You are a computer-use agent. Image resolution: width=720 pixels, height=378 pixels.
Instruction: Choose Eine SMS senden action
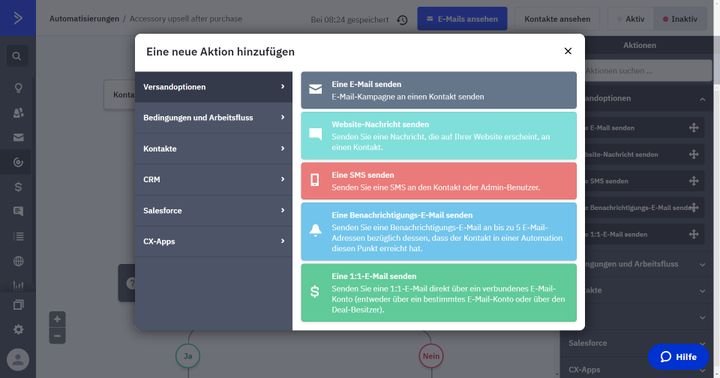click(439, 181)
